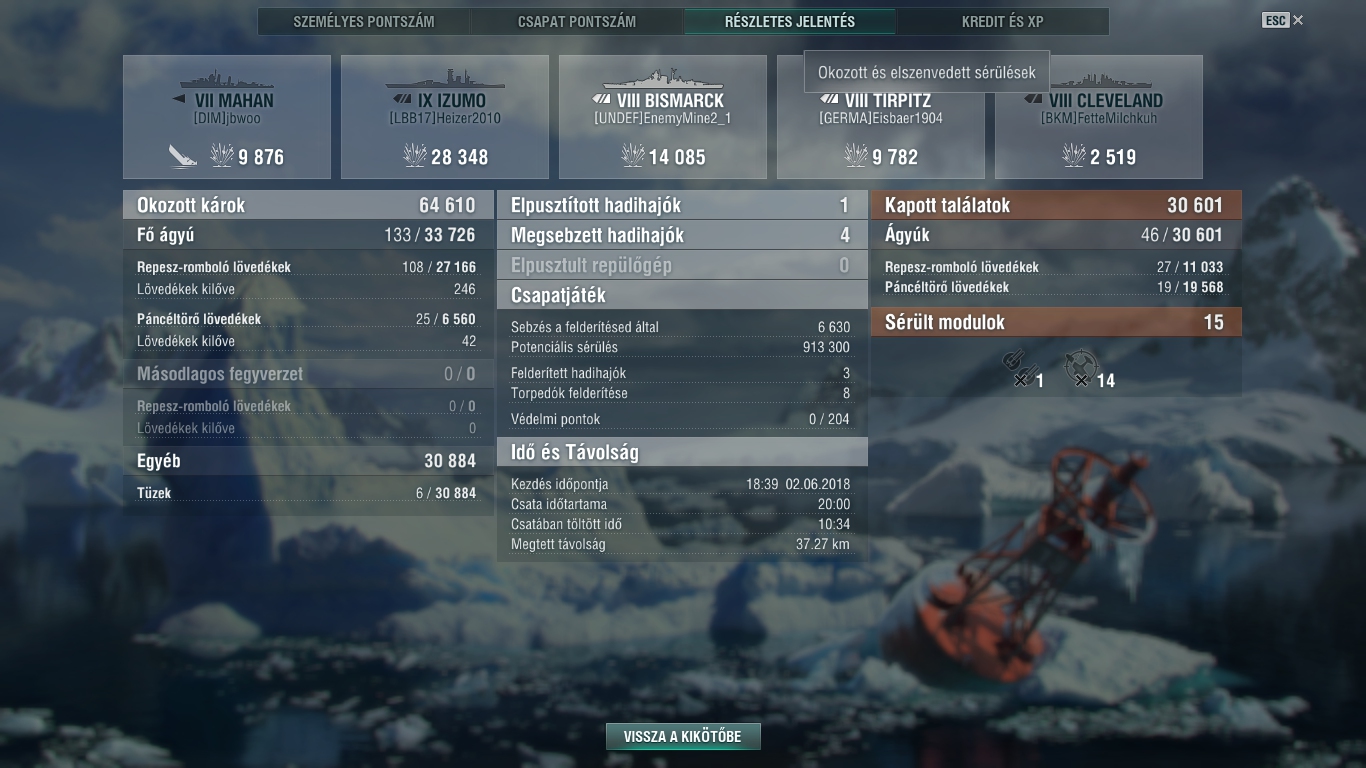Select the Okozott károk header row
The height and width of the screenshot is (768, 1366).
[x=308, y=205]
